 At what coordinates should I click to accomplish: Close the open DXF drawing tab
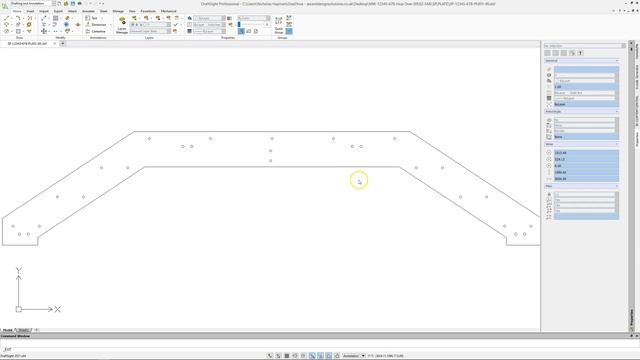point(54,43)
